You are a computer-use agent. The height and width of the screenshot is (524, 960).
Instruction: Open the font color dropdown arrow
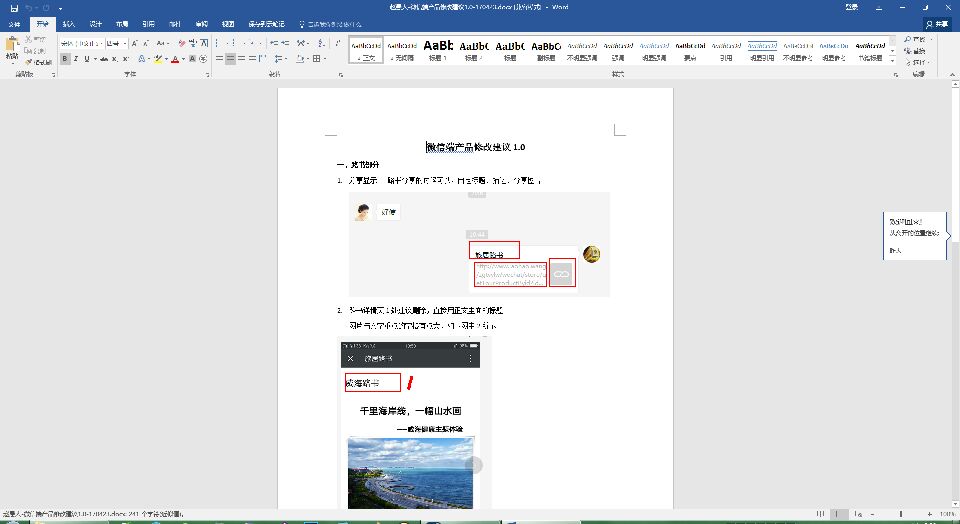[183, 59]
